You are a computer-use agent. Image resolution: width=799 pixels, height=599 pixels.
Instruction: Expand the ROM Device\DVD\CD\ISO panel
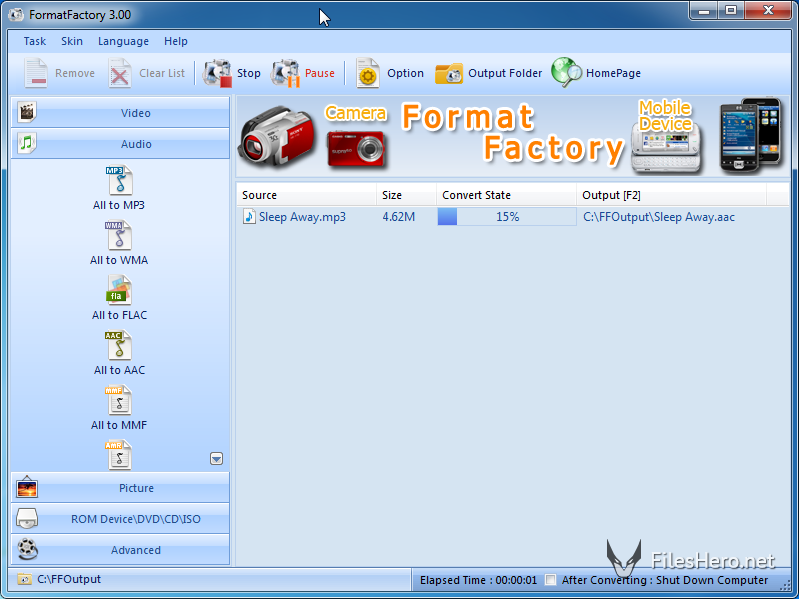tap(120, 519)
